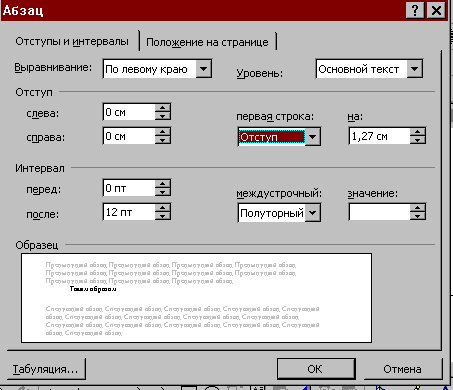Viewport: 453px width, 390px height.
Task: Decrease the слева indent value
Action: (x=163, y=116)
